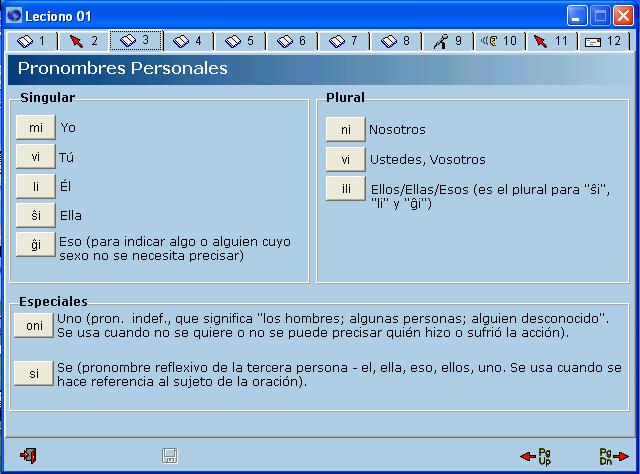Click the 'ni' button for Nosotros

(x=345, y=129)
